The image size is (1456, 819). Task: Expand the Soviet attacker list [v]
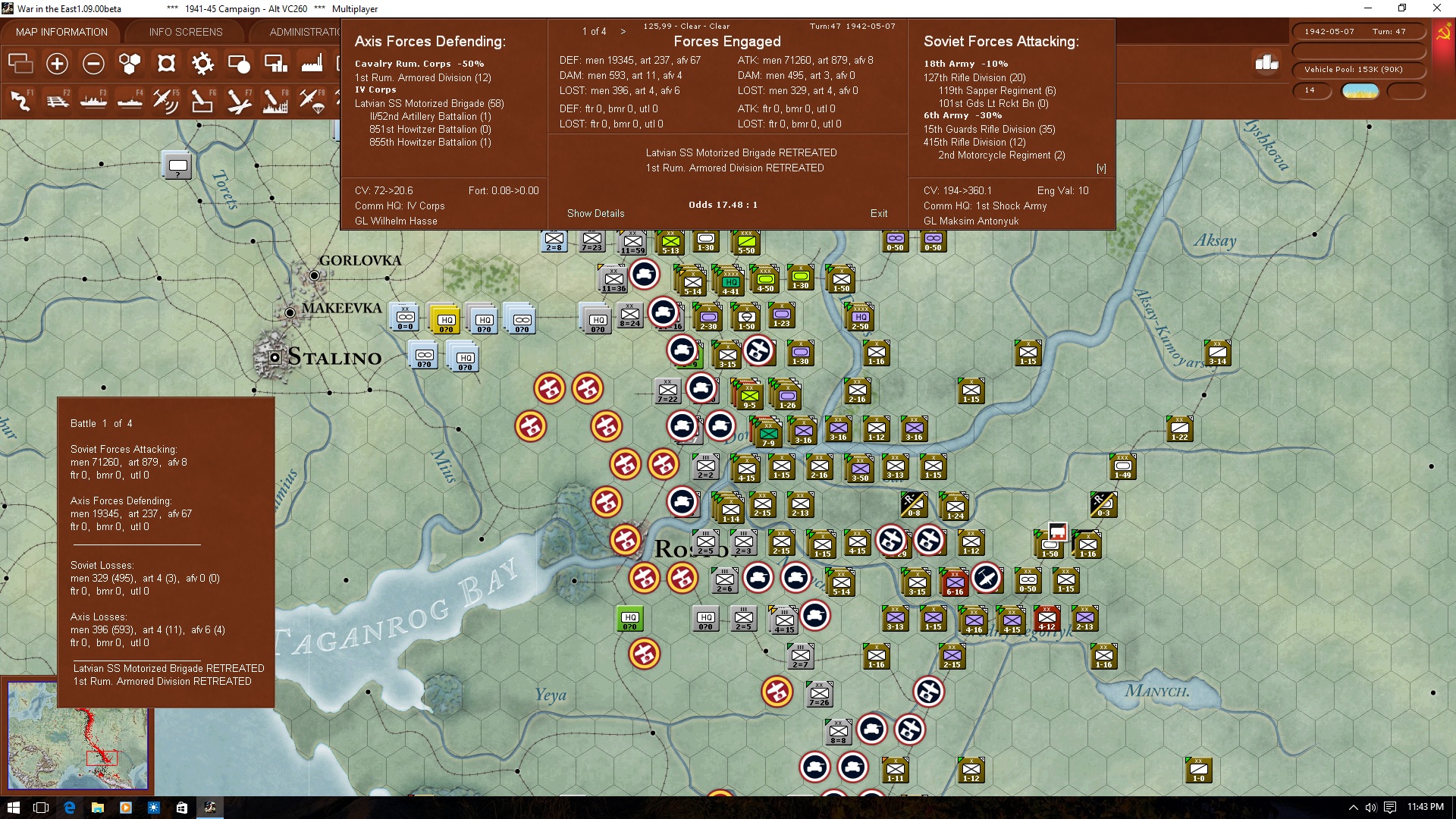(1101, 168)
